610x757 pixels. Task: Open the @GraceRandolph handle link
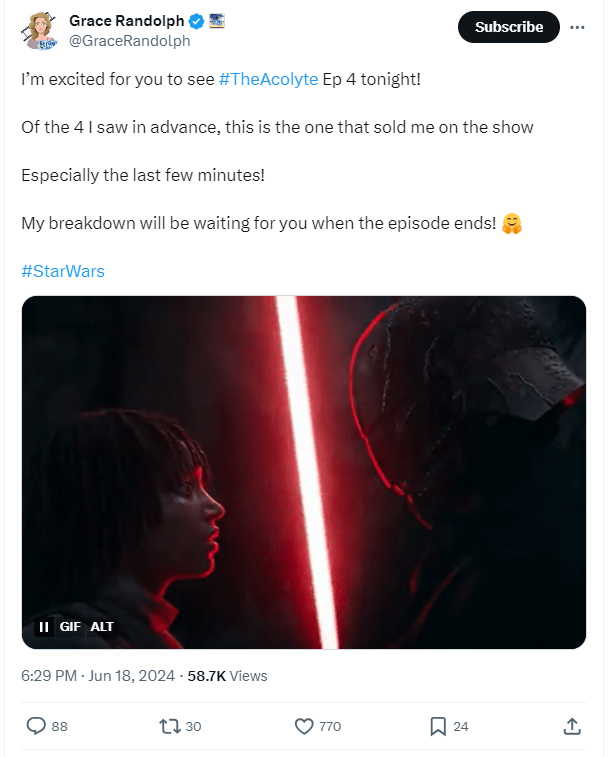pos(129,41)
